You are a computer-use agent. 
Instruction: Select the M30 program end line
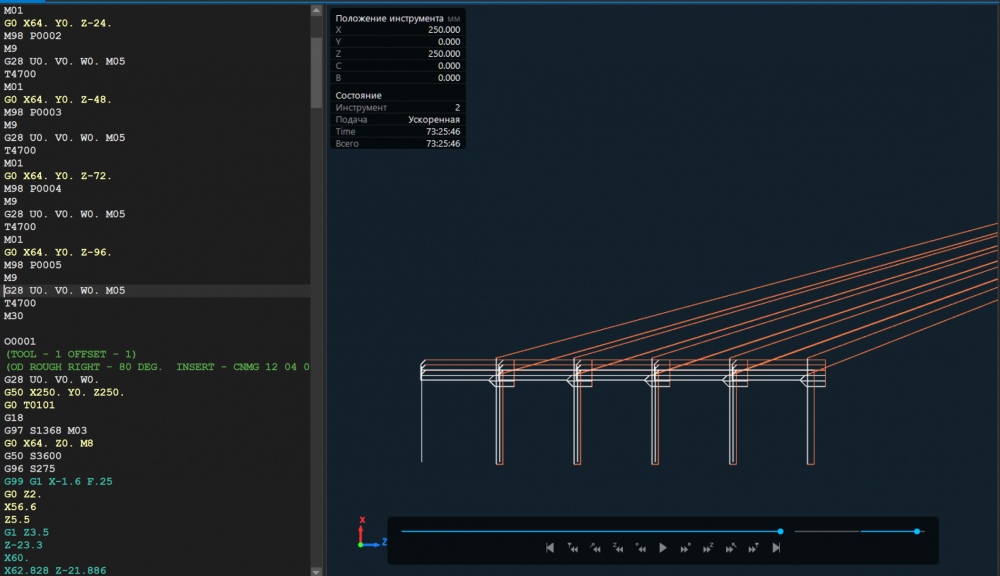(14, 316)
